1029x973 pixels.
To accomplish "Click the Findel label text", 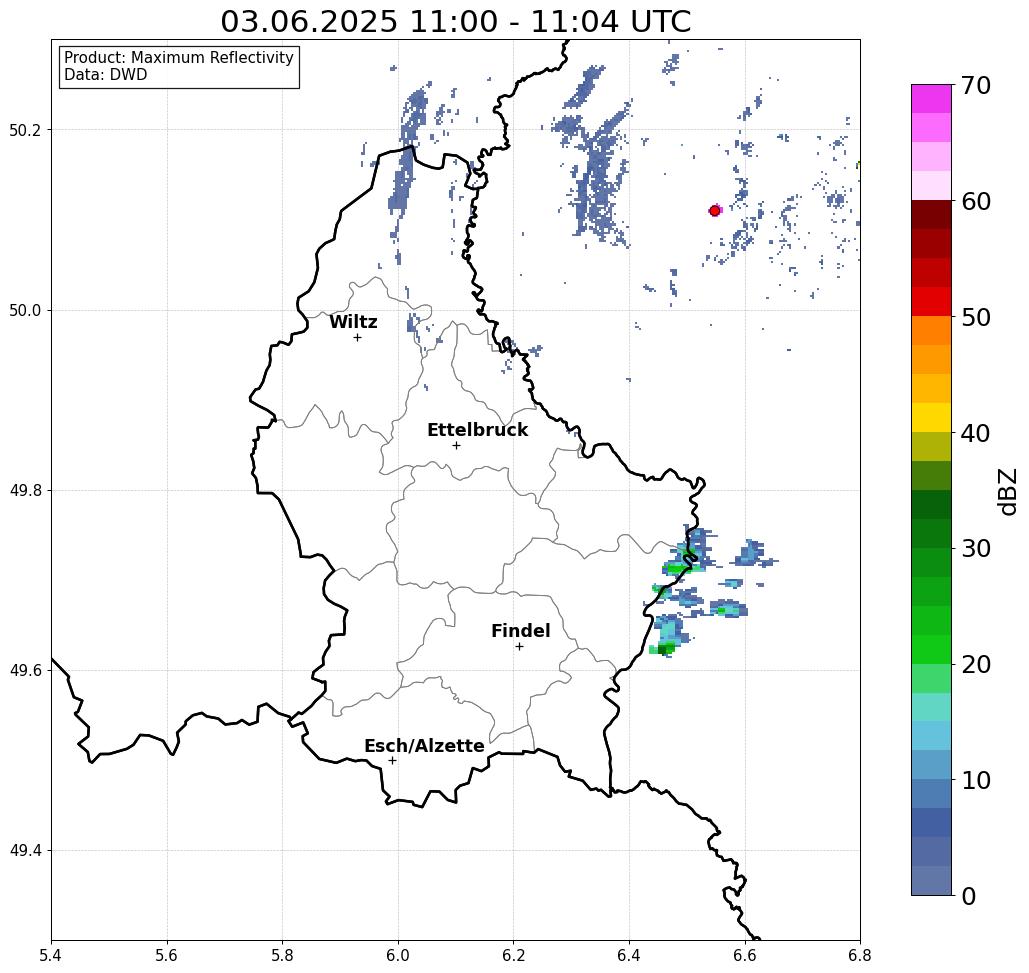I will point(520,631).
